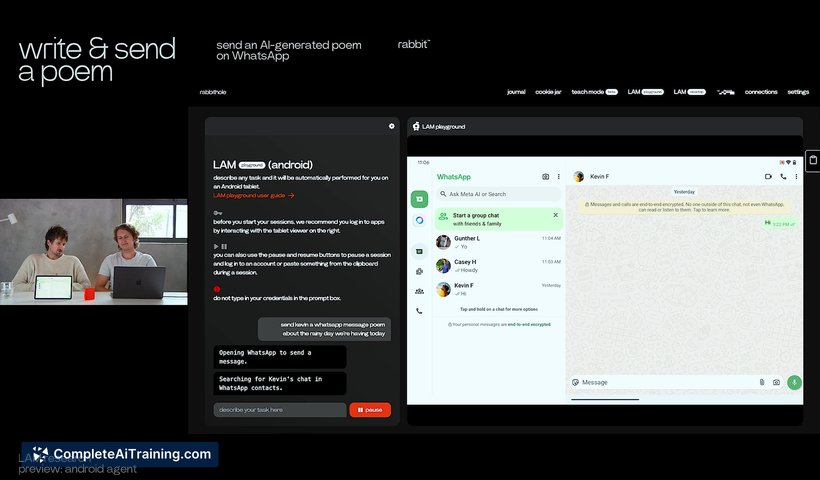This screenshot has width=820, height=480.
Task: Open the Communities icon in WhatsApp sidebar
Action: pyautogui.click(x=419, y=291)
